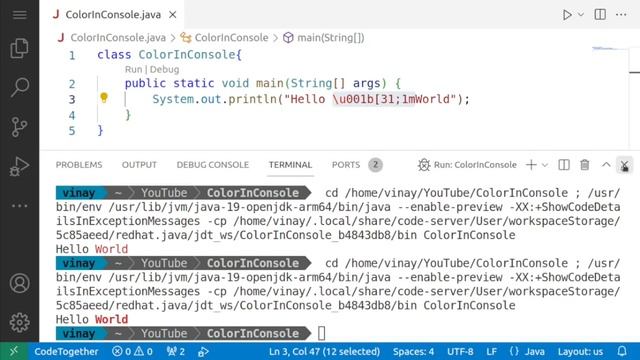
Task: Run the Java file with play button
Action: coord(567,15)
